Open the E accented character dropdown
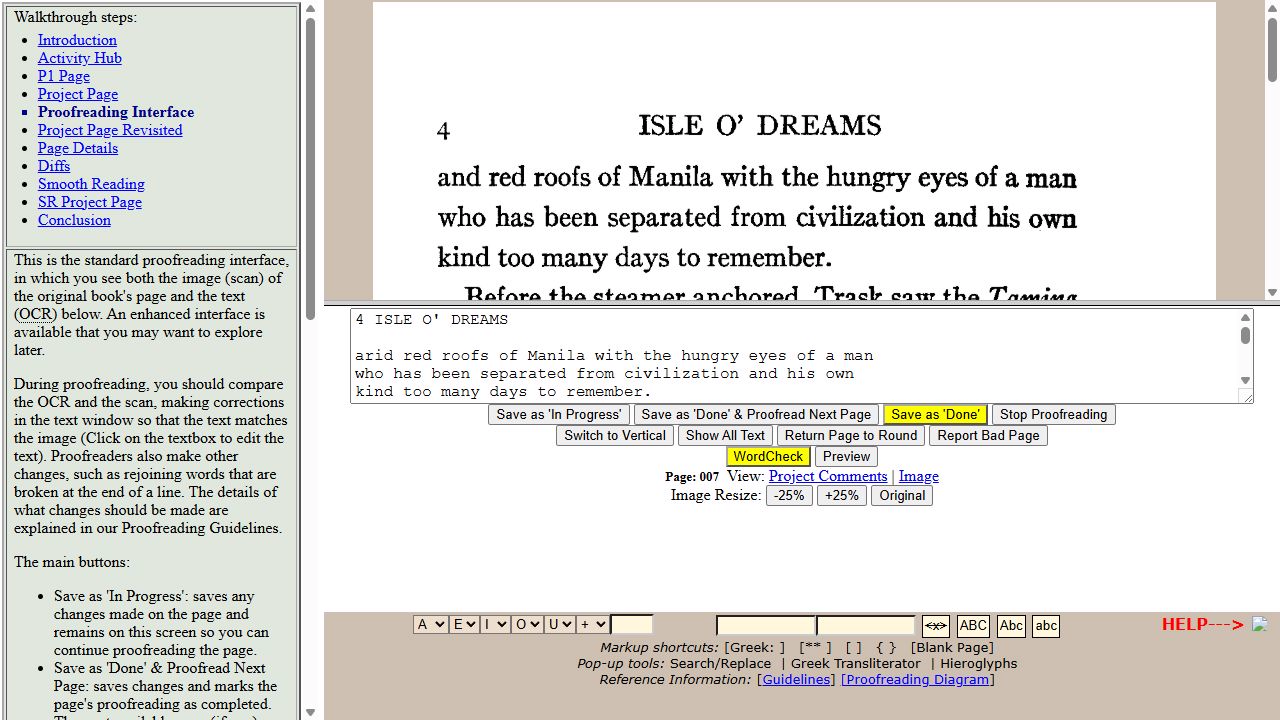The width and height of the screenshot is (1280, 720). pyautogui.click(x=464, y=625)
